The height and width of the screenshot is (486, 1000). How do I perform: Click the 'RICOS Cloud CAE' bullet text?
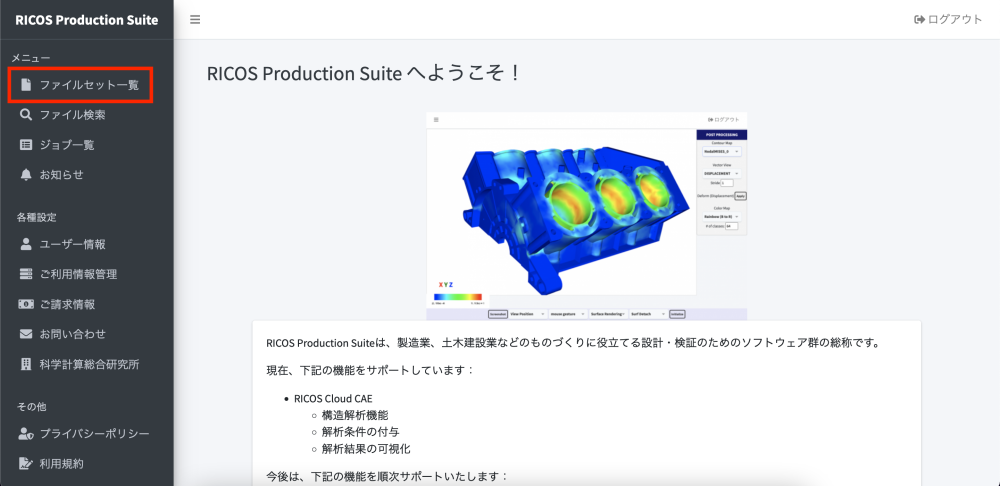point(333,399)
